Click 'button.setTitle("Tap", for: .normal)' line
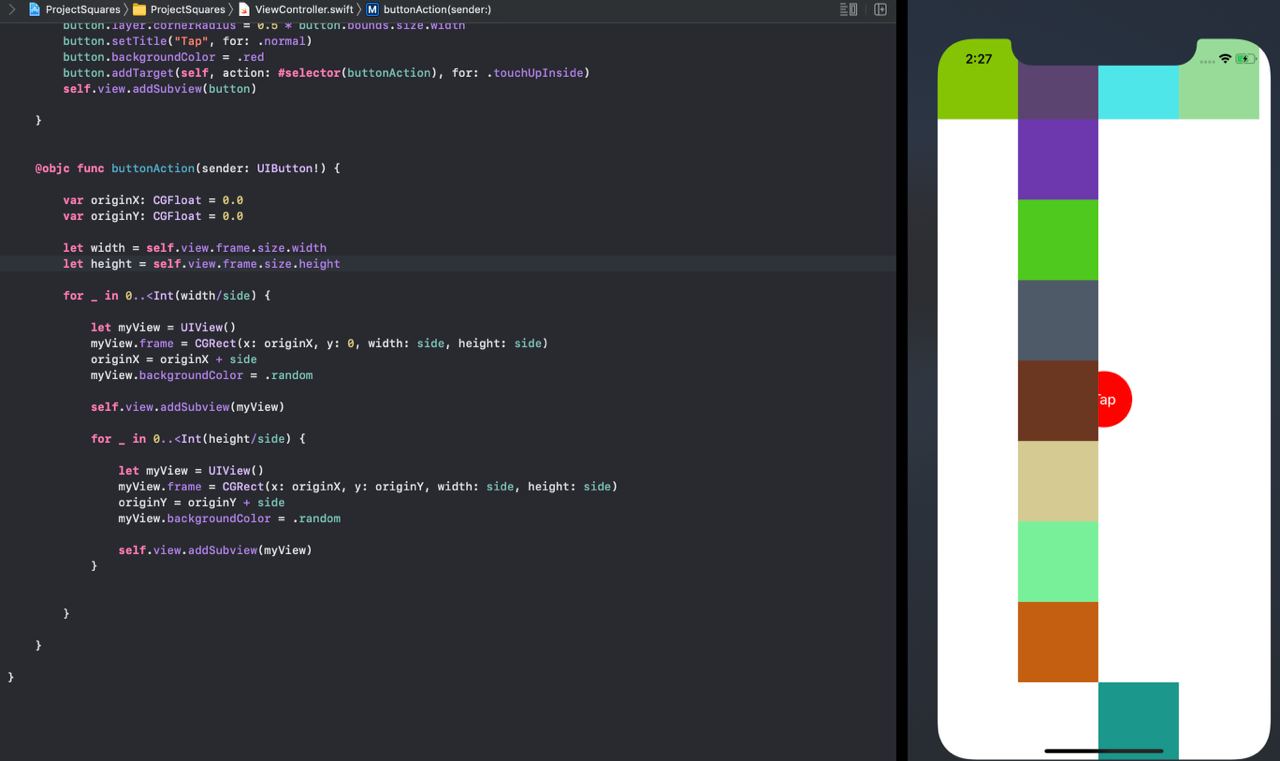This screenshot has width=1280, height=761. [188, 41]
